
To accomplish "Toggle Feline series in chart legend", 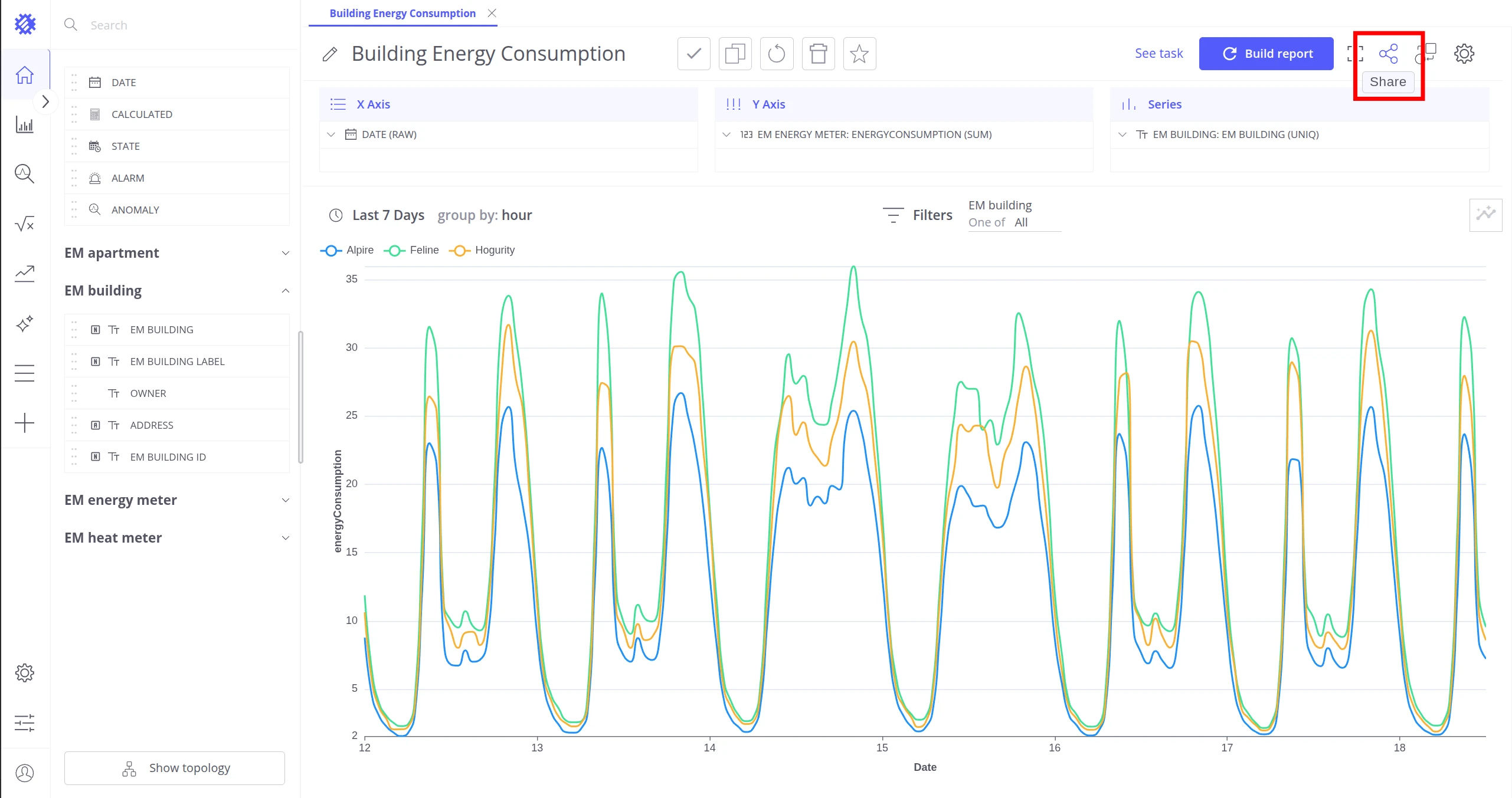I will [x=411, y=250].
